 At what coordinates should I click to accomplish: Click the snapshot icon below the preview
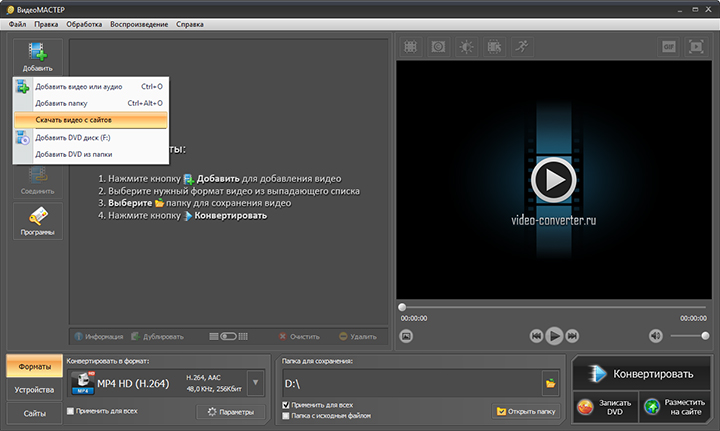click(406, 336)
